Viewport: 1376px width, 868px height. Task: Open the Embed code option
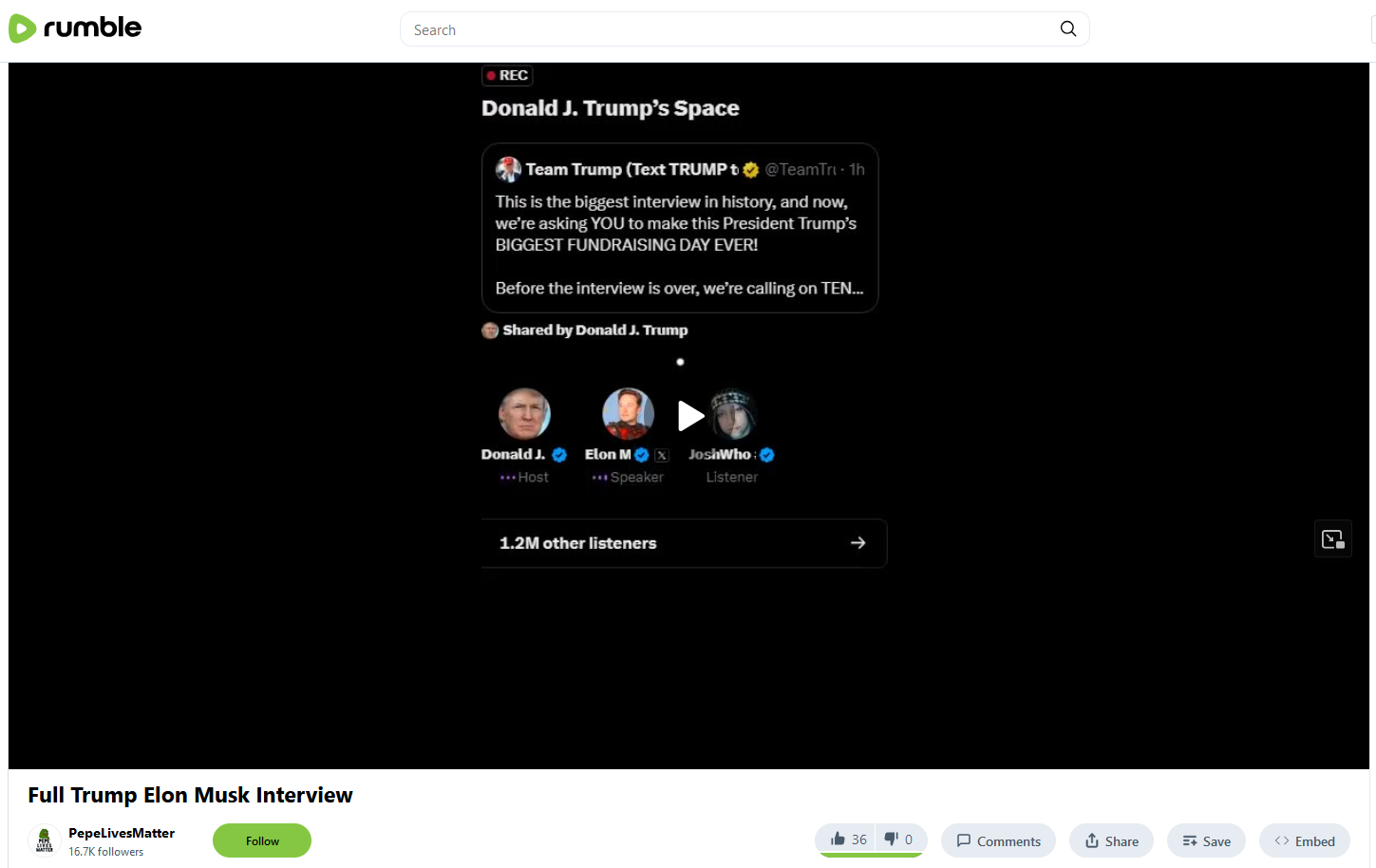[x=1305, y=840]
